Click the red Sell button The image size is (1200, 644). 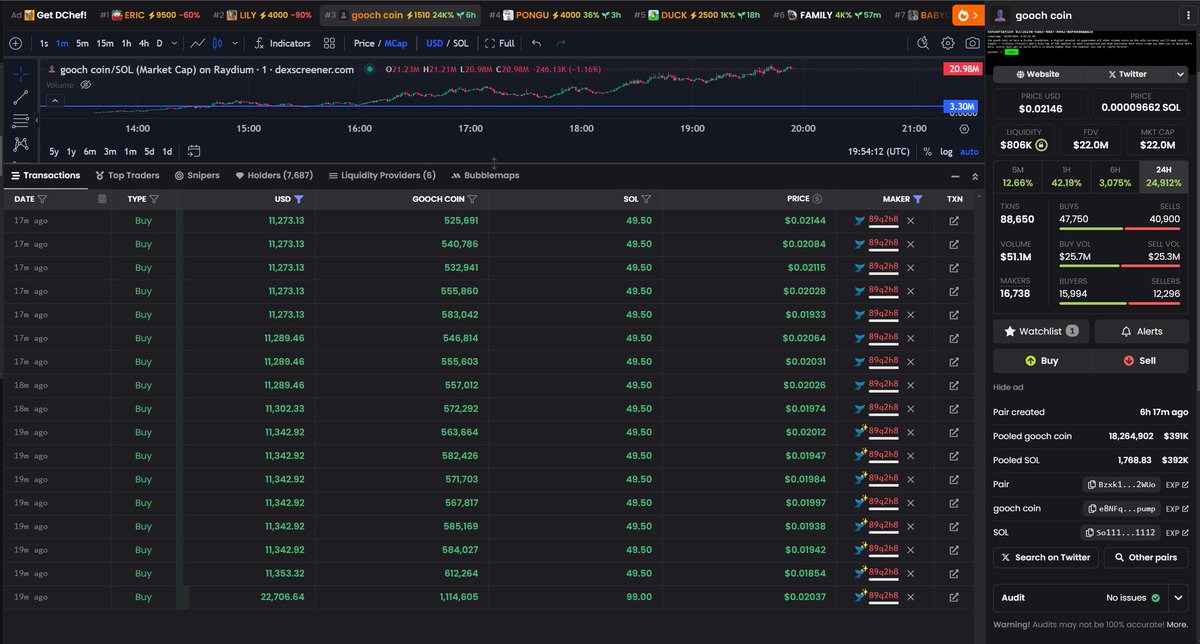pos(1140,360)
